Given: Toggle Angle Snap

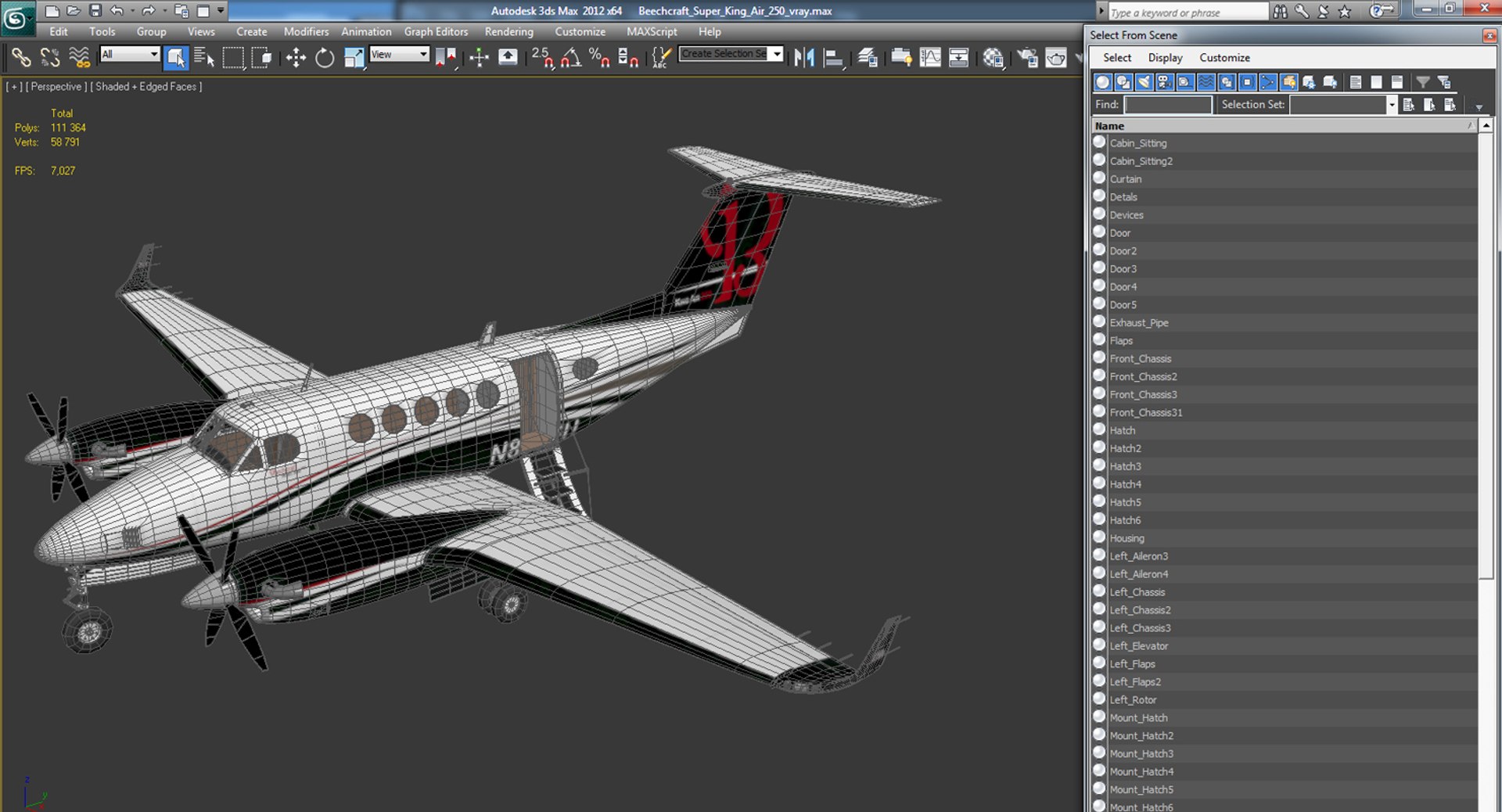Looking at the screenshot, I should (571, 57).
